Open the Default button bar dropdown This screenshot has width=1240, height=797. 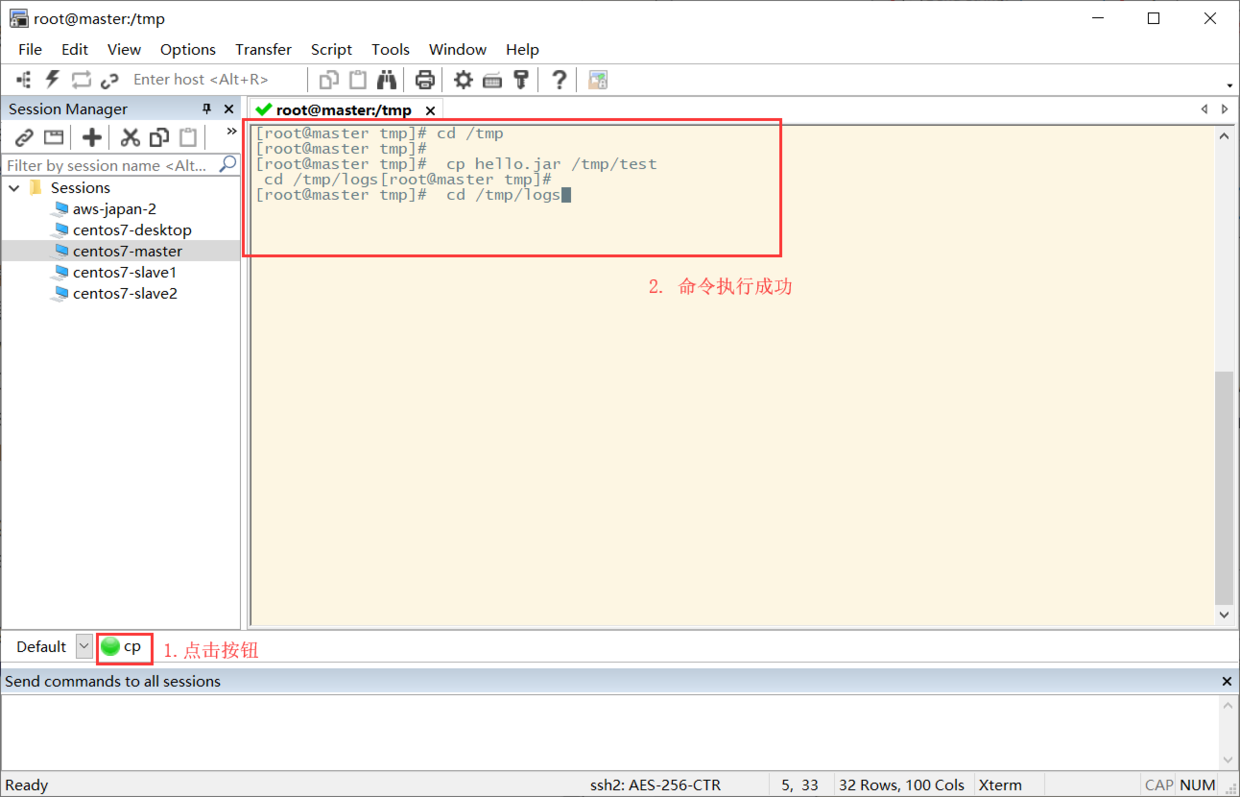pyautogui.click(x=84, y=647)
